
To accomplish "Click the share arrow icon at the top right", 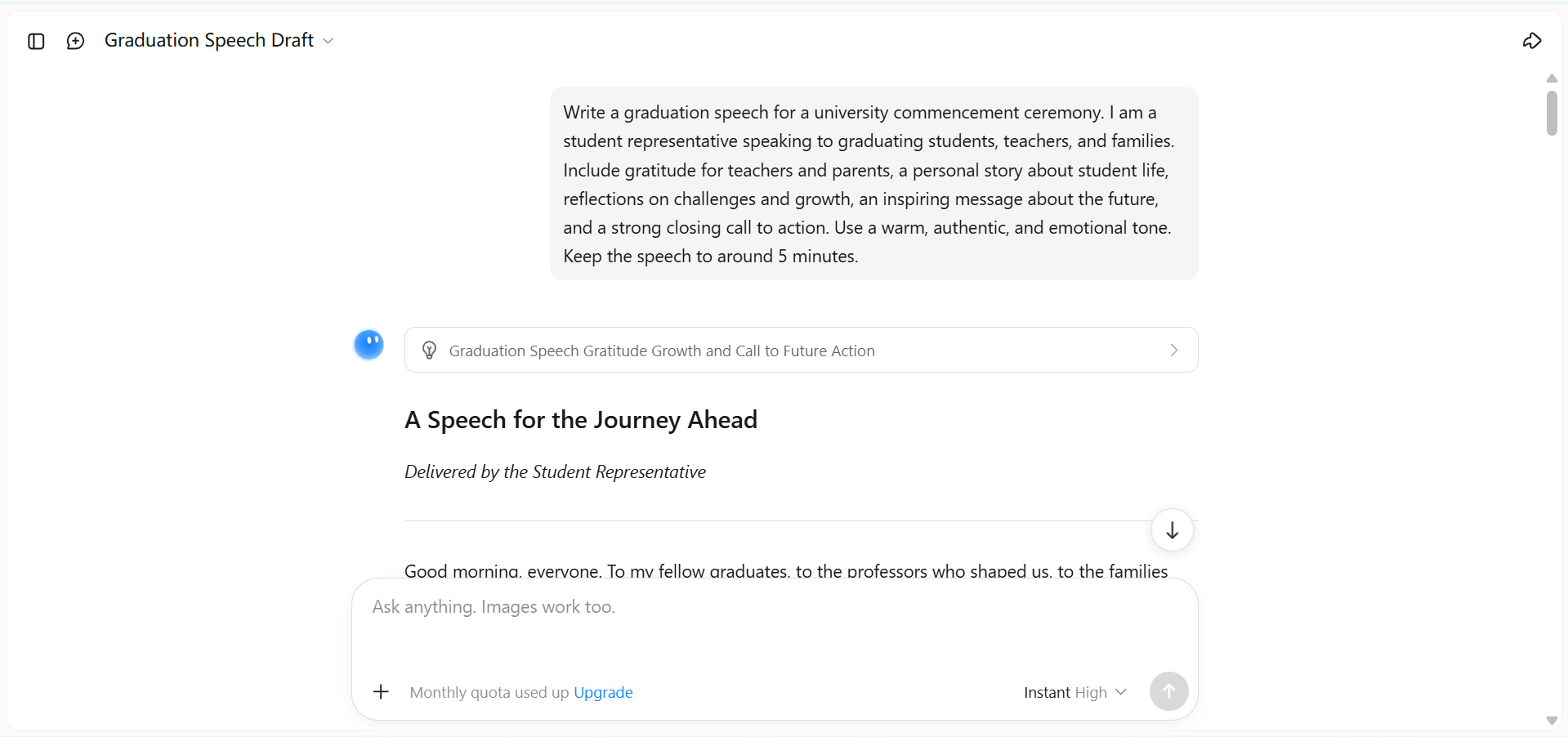I will [x=1532, y=41].
